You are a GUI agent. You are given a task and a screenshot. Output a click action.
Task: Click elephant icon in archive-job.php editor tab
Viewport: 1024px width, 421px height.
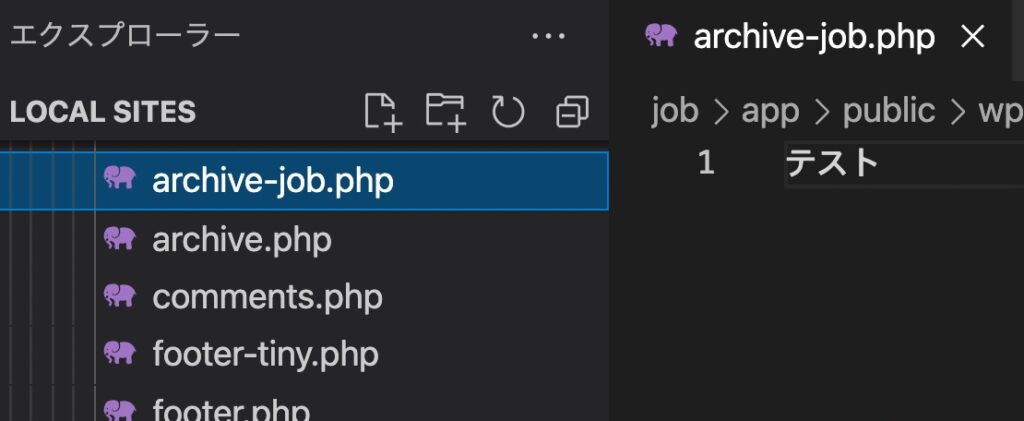[x=661, y=37]
